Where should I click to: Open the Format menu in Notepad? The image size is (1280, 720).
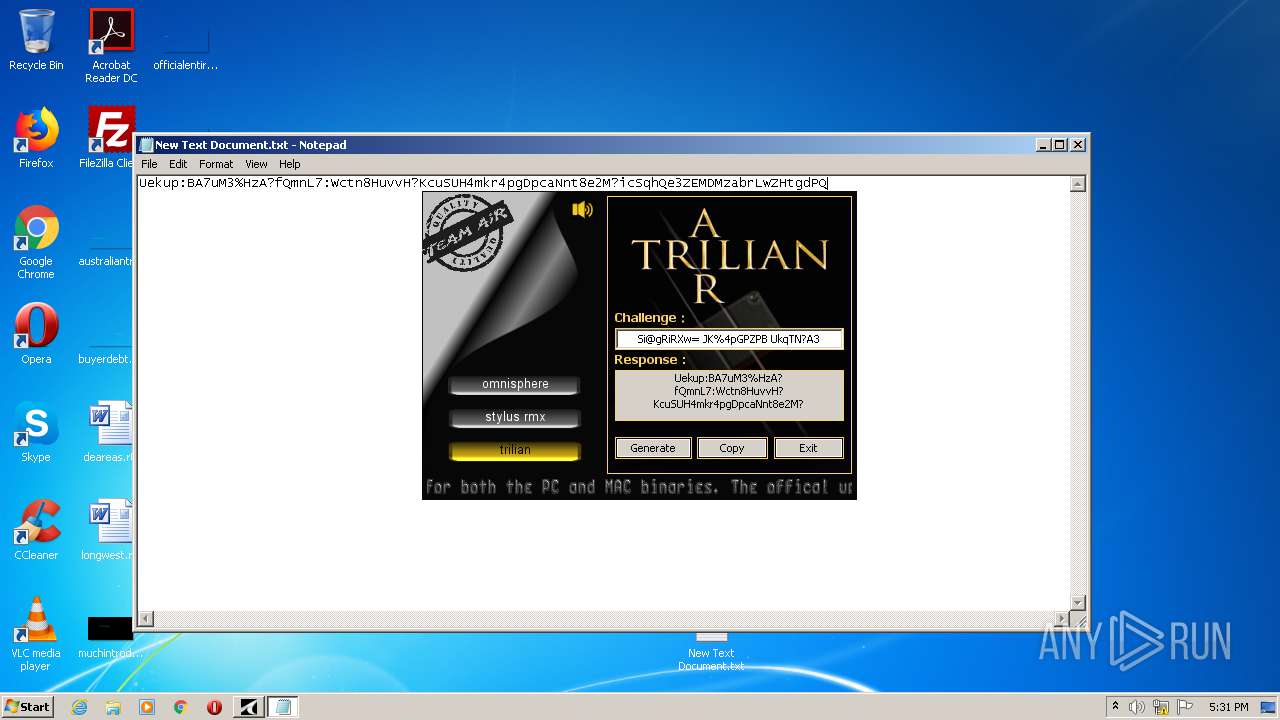[216, 164]
